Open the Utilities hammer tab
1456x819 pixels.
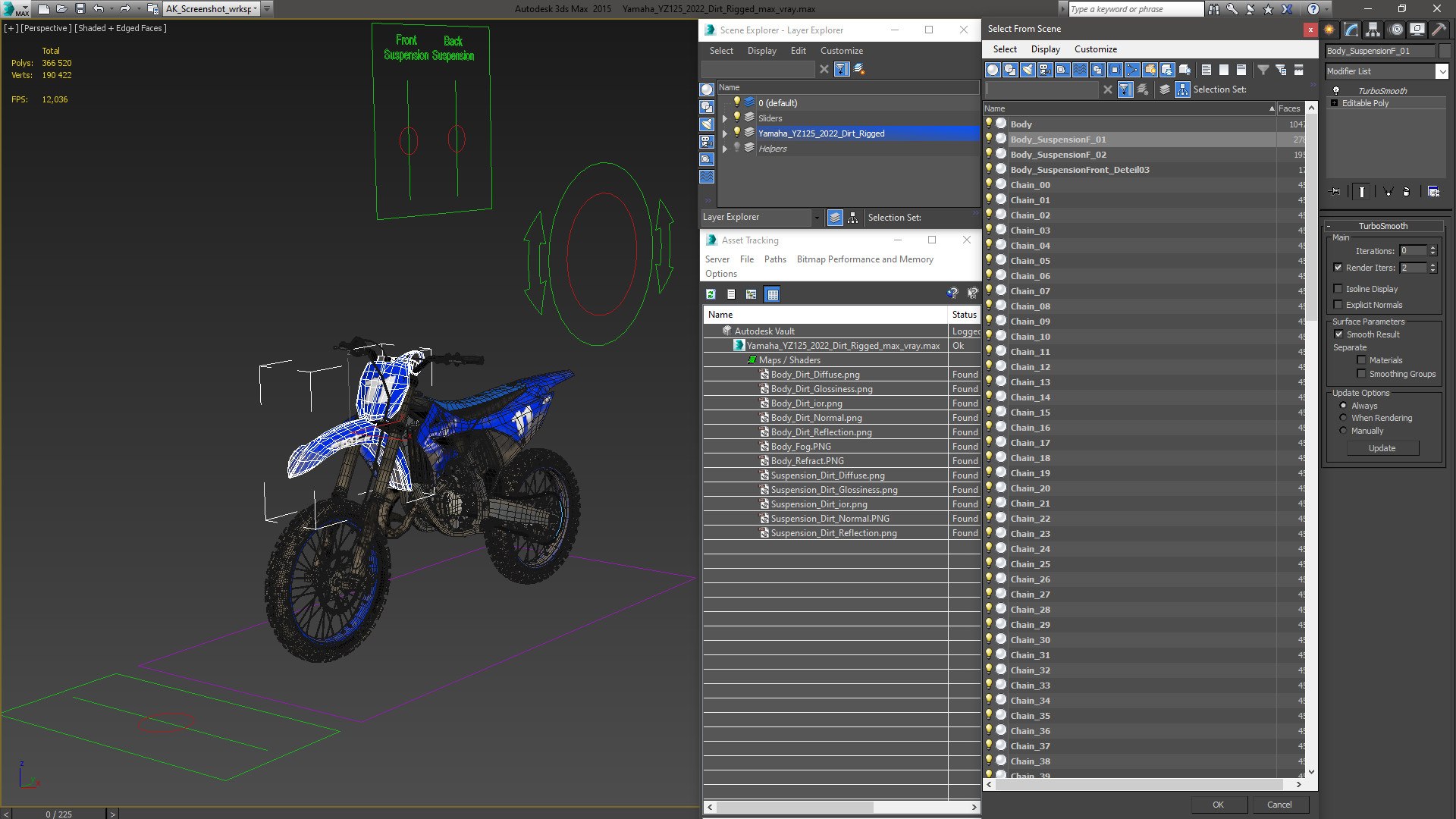pyautogui.click(x=1439, y=30)
